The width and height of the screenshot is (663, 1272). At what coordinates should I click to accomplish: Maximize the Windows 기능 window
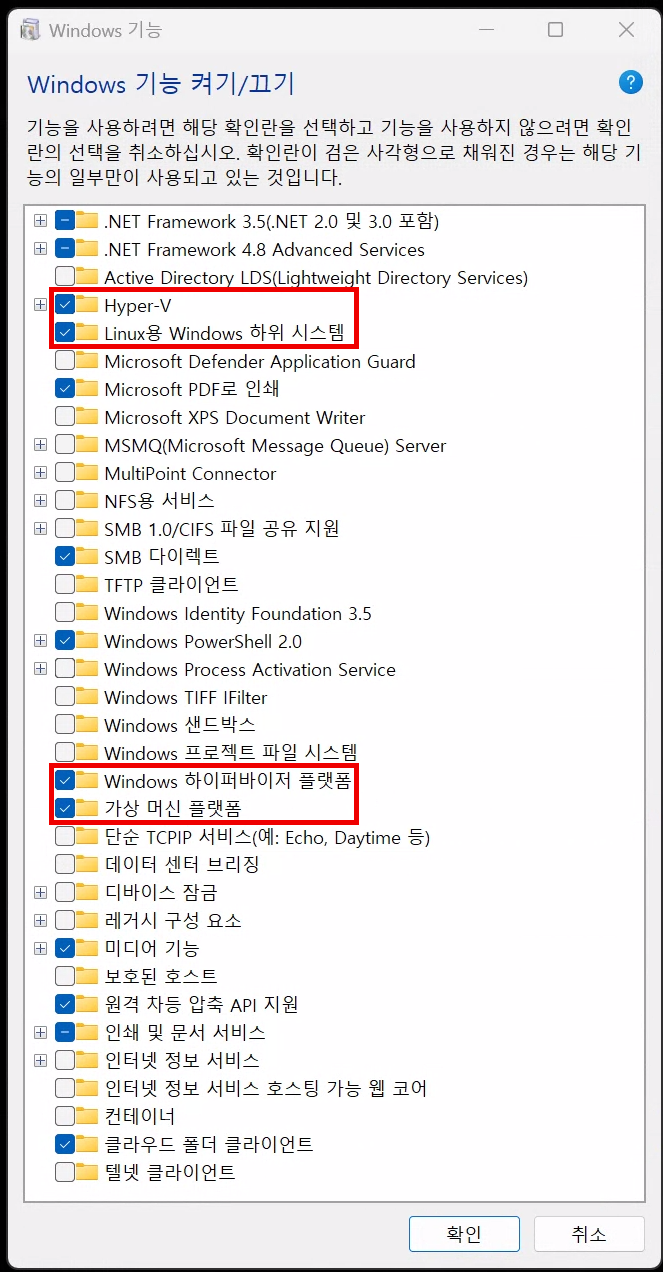[x=555, y=30]
